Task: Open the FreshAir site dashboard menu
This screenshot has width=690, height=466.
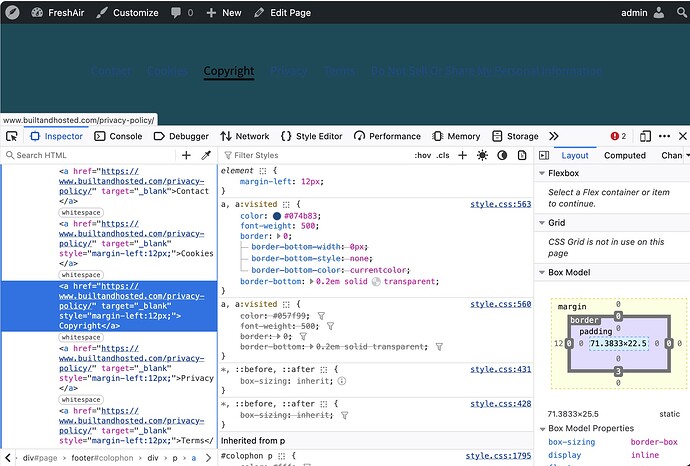Action: [x=58, y=13]
